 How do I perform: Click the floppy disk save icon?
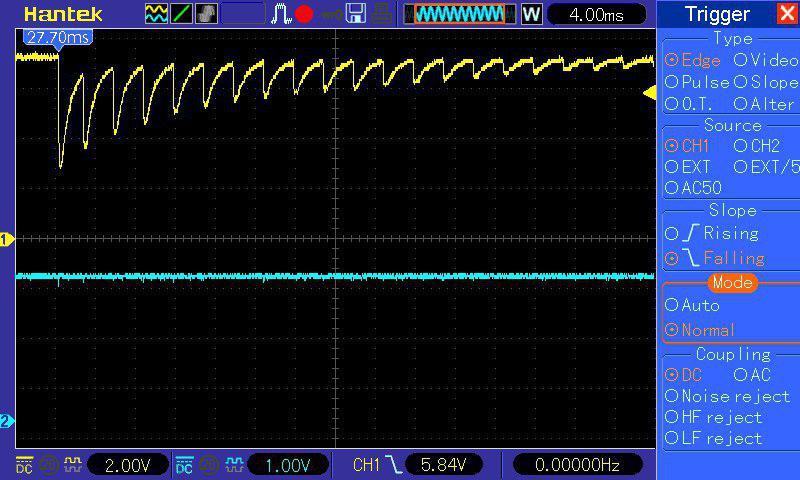(x=356, y=14)
